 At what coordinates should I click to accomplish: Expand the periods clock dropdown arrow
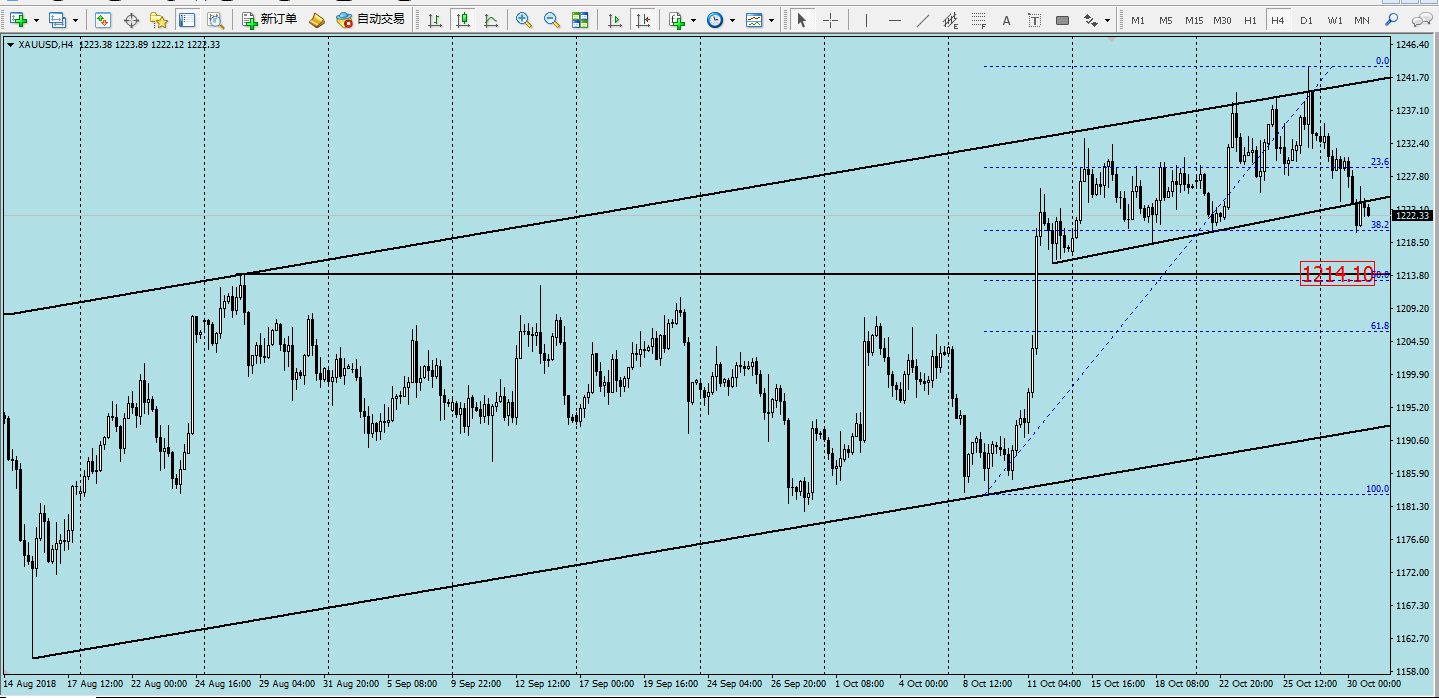pyautogui.click(x=733, y=20)
